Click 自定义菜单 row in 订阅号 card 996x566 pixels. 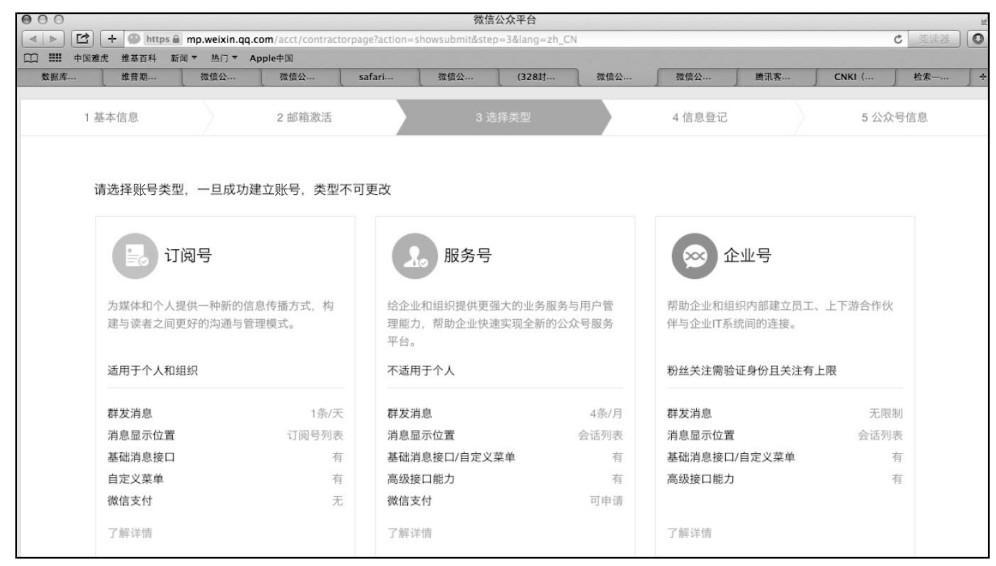coord(225,479)
